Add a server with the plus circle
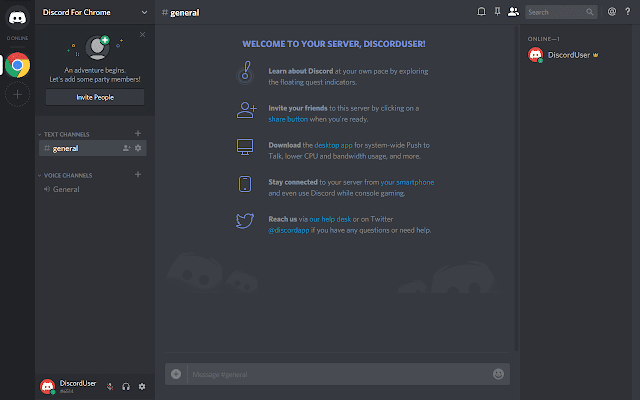 [17, 95]
